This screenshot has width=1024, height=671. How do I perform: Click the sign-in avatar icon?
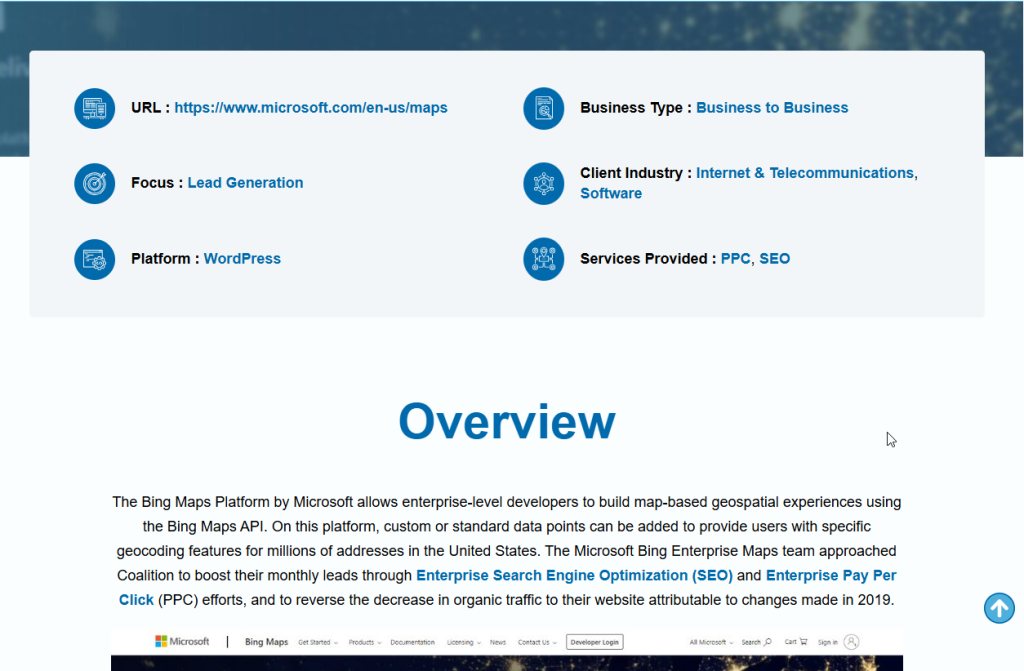pos(851,642)
